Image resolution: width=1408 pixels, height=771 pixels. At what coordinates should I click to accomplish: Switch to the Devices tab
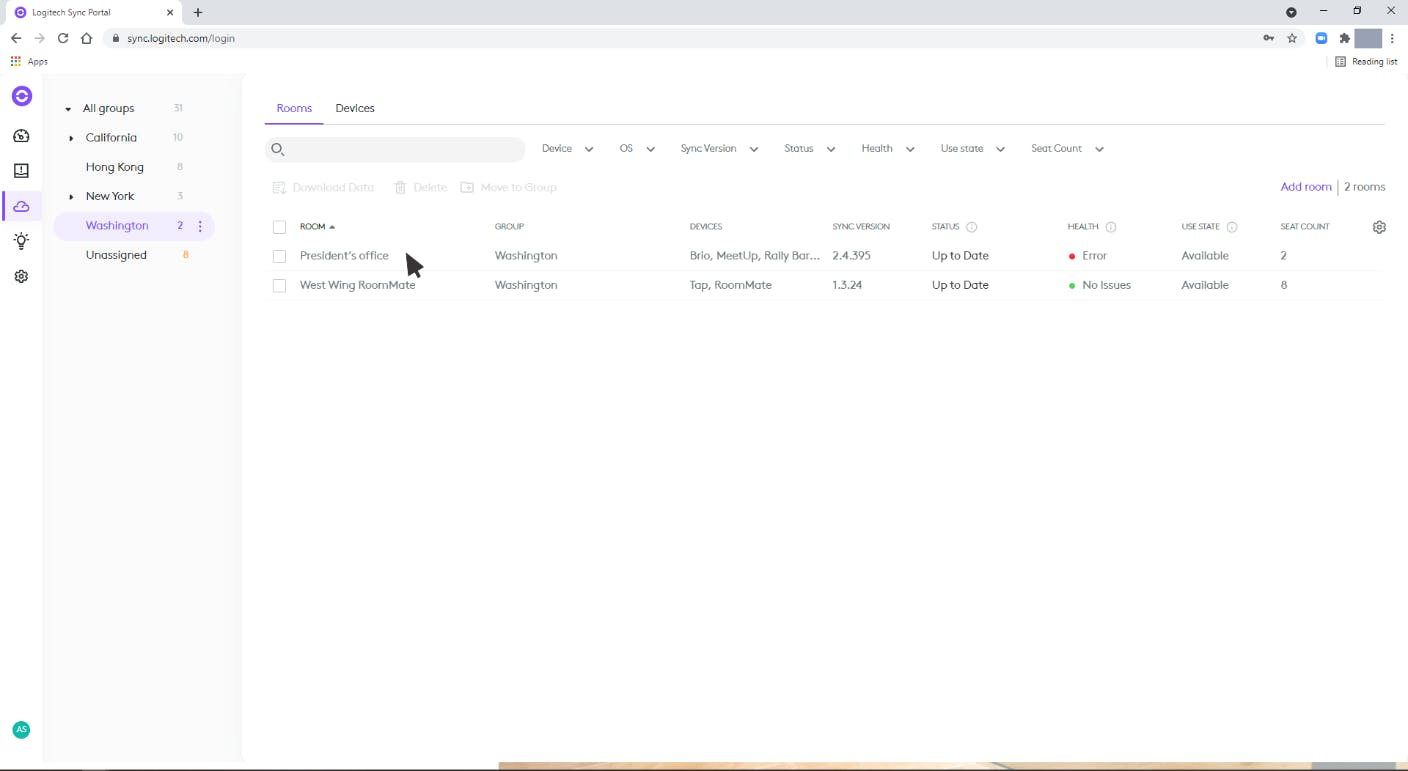click(355, 108)
